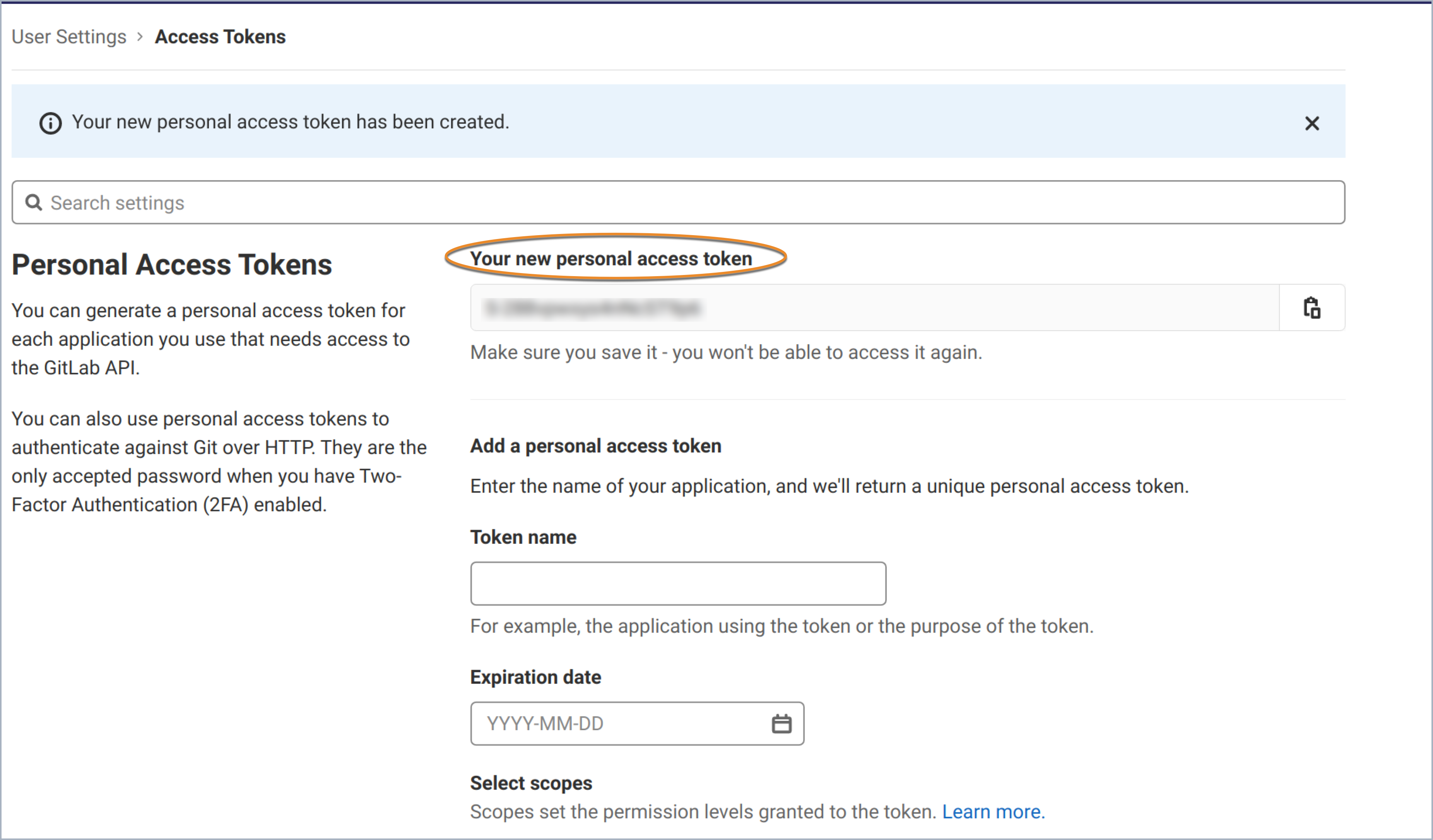Screen dimensions: 1433x840
Task: Click the Select scopes section heading
Action: tap(530, 783)
